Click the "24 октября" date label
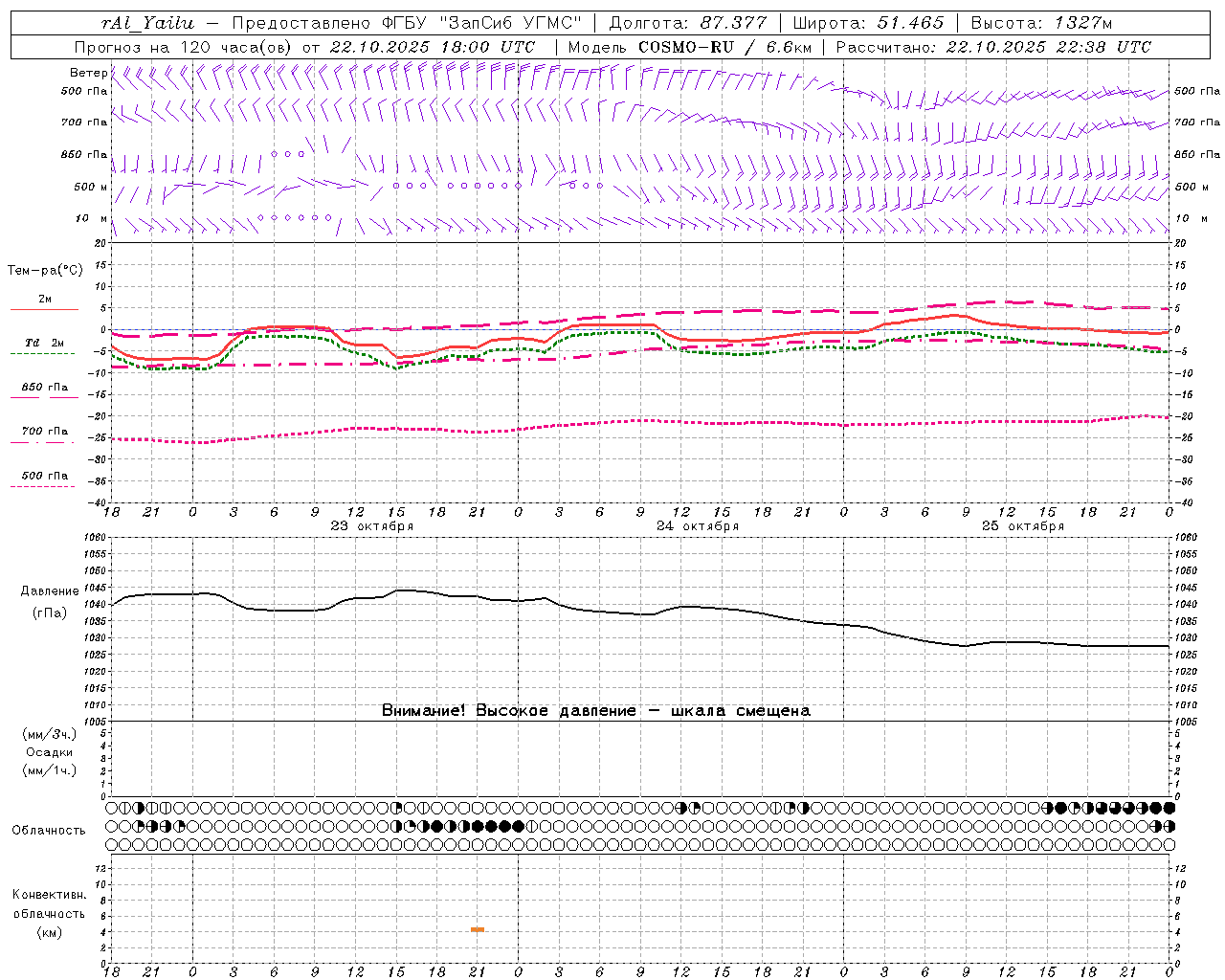 [x=698, y=526]
